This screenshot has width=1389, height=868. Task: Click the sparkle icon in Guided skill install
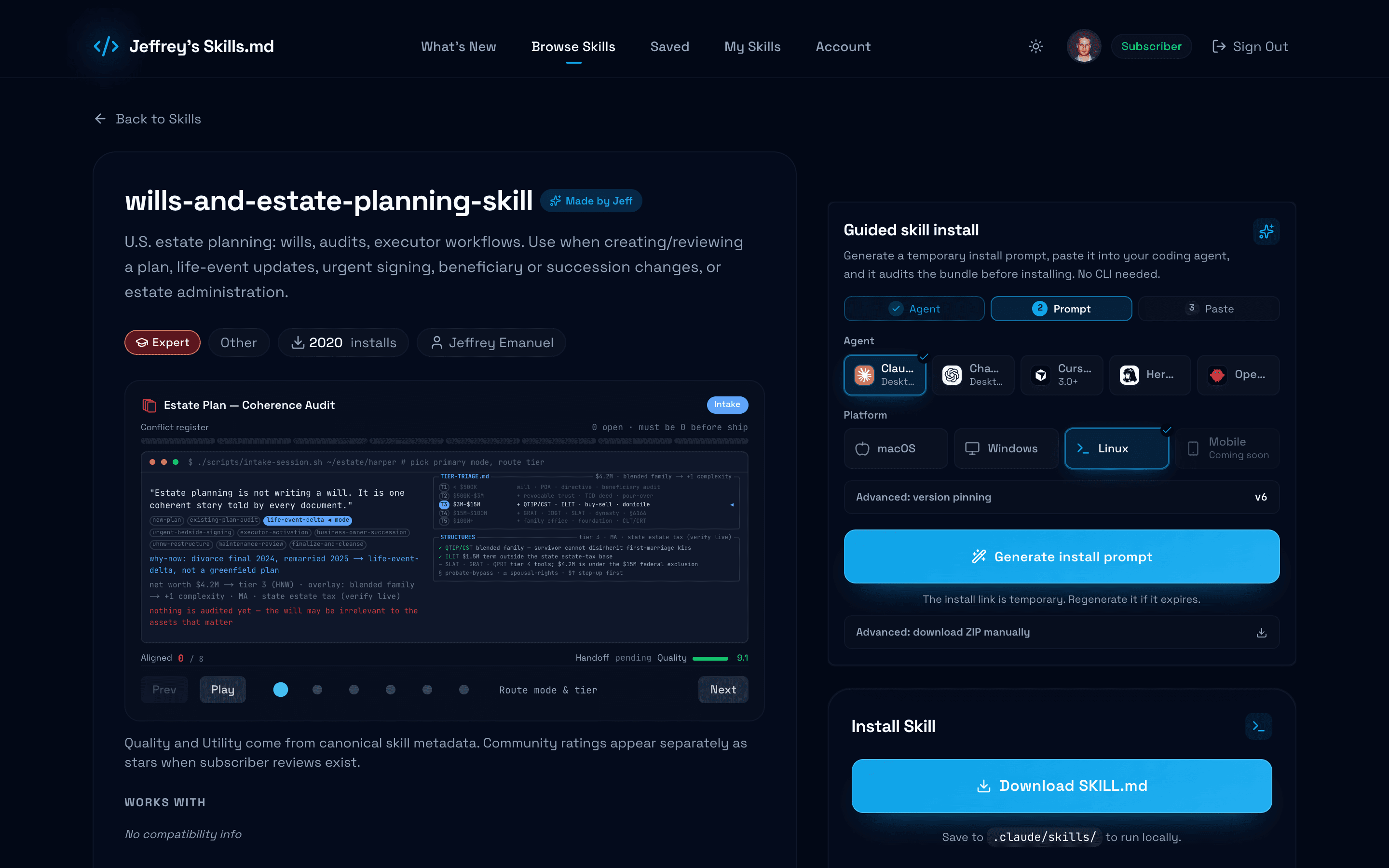coord(1266,231)
